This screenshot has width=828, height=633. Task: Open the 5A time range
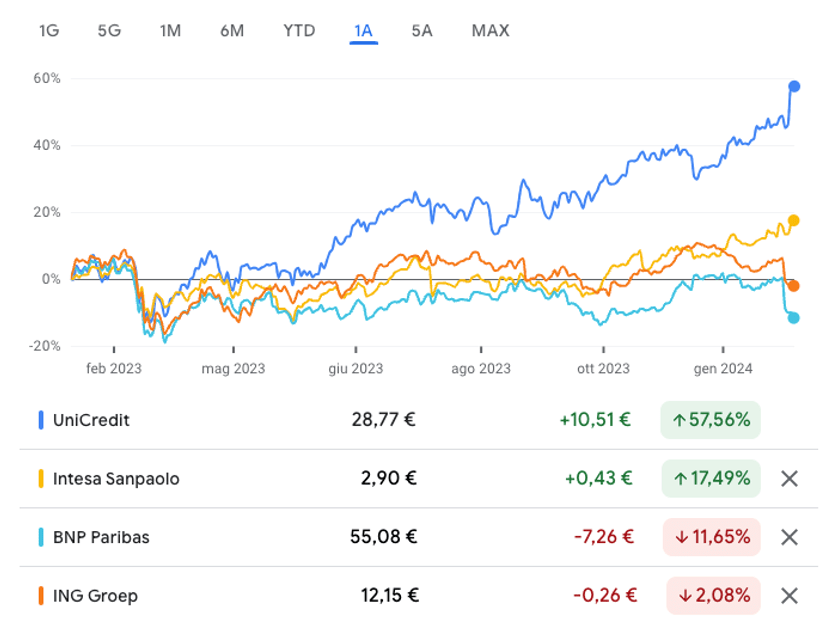(422, 31)
